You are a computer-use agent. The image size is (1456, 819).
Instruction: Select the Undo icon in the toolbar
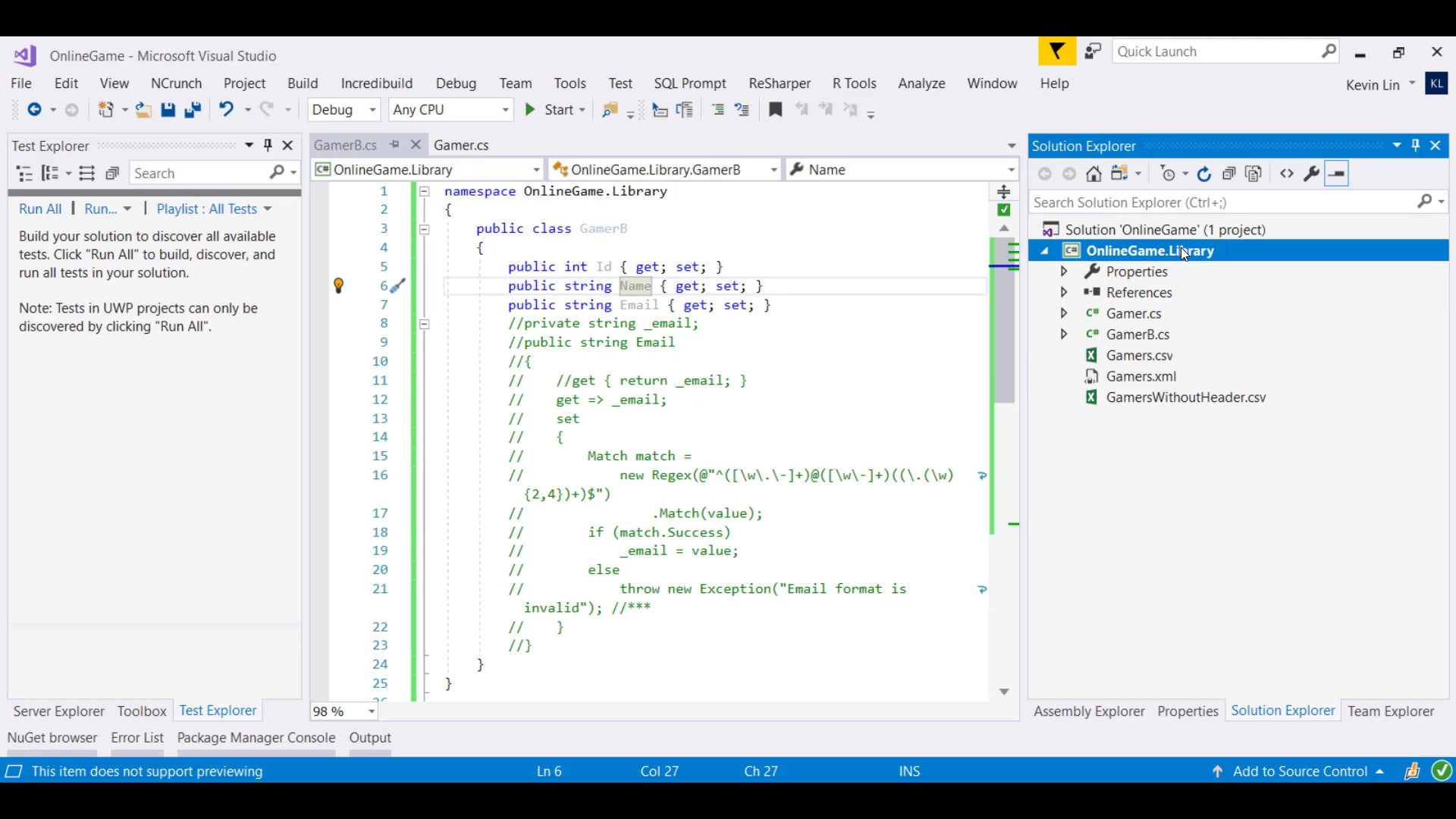(226, 110)
